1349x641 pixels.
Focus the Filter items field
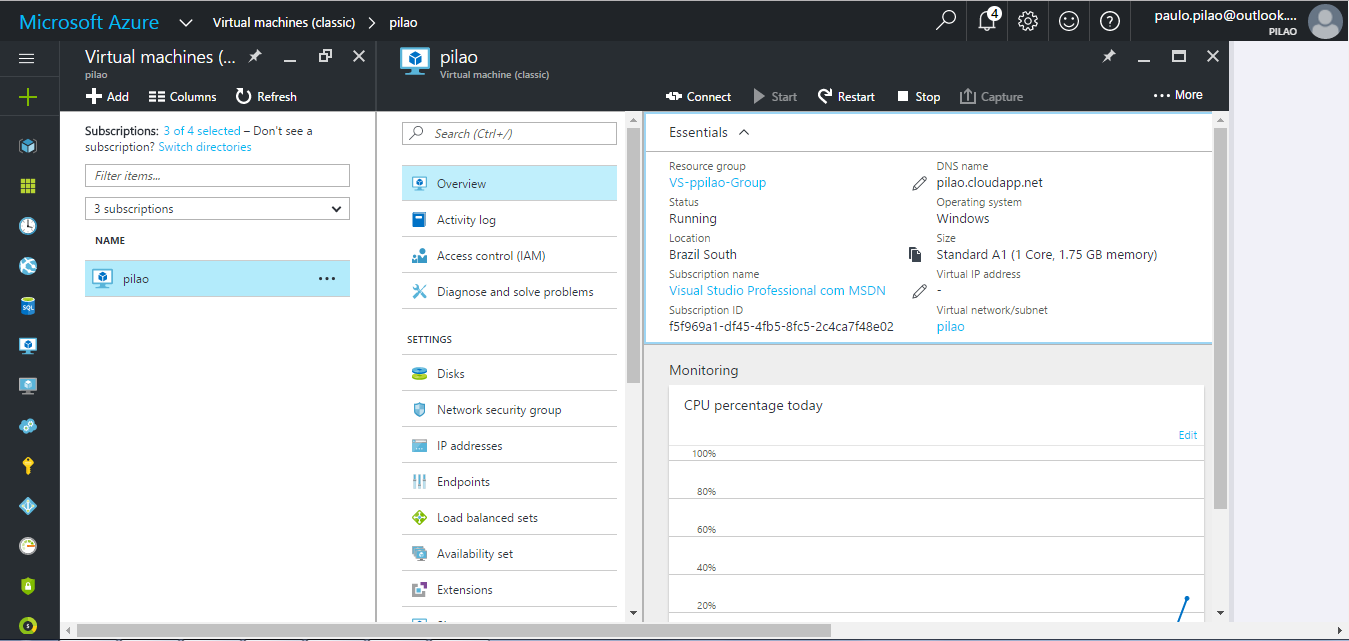tap(217, 176)
